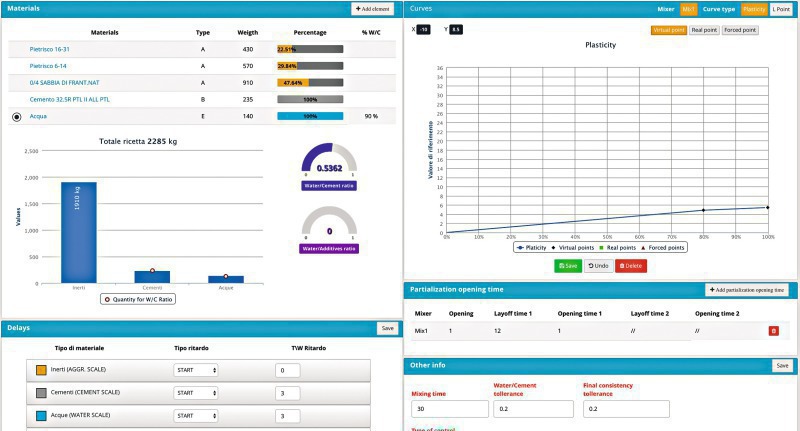Switch to Forced point mode
The width and height of the screenshot is (800, 431).
[740, 30]
